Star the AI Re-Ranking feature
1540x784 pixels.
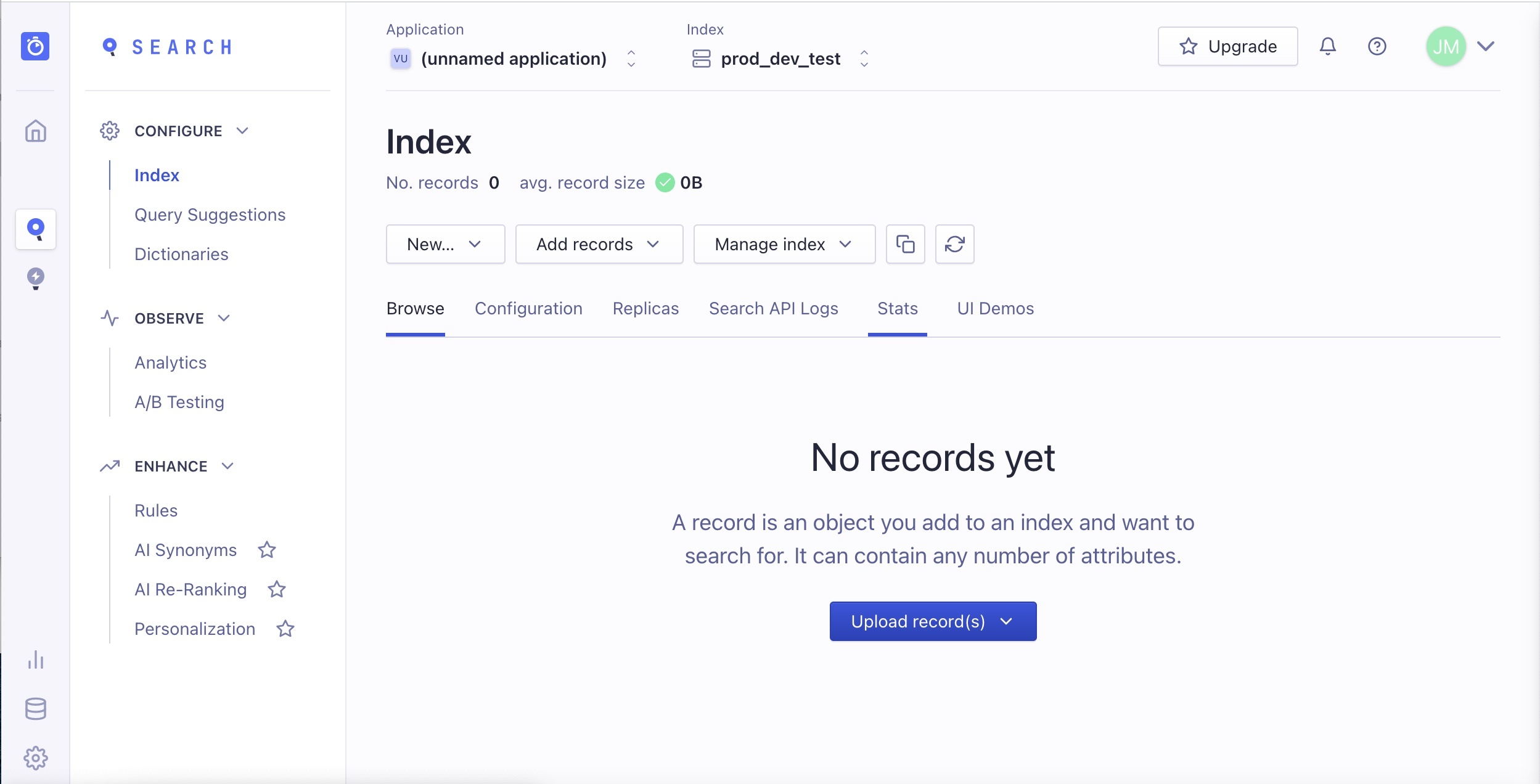pyautogui.click(x=276, y=589)
